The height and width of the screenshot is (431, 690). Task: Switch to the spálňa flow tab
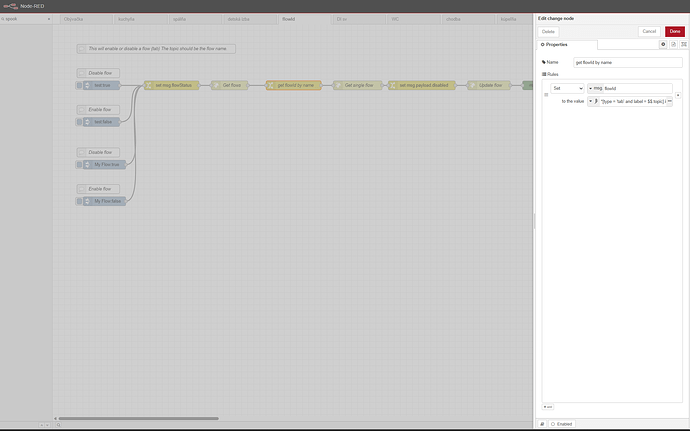point(196,19)
